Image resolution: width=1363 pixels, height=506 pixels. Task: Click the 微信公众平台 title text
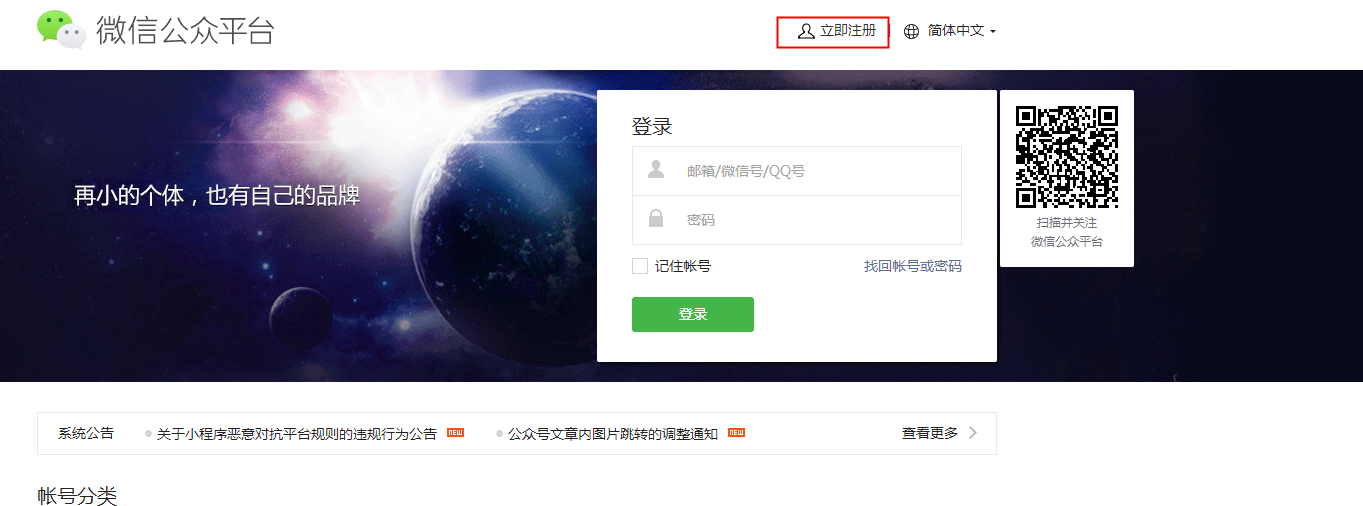184,31
